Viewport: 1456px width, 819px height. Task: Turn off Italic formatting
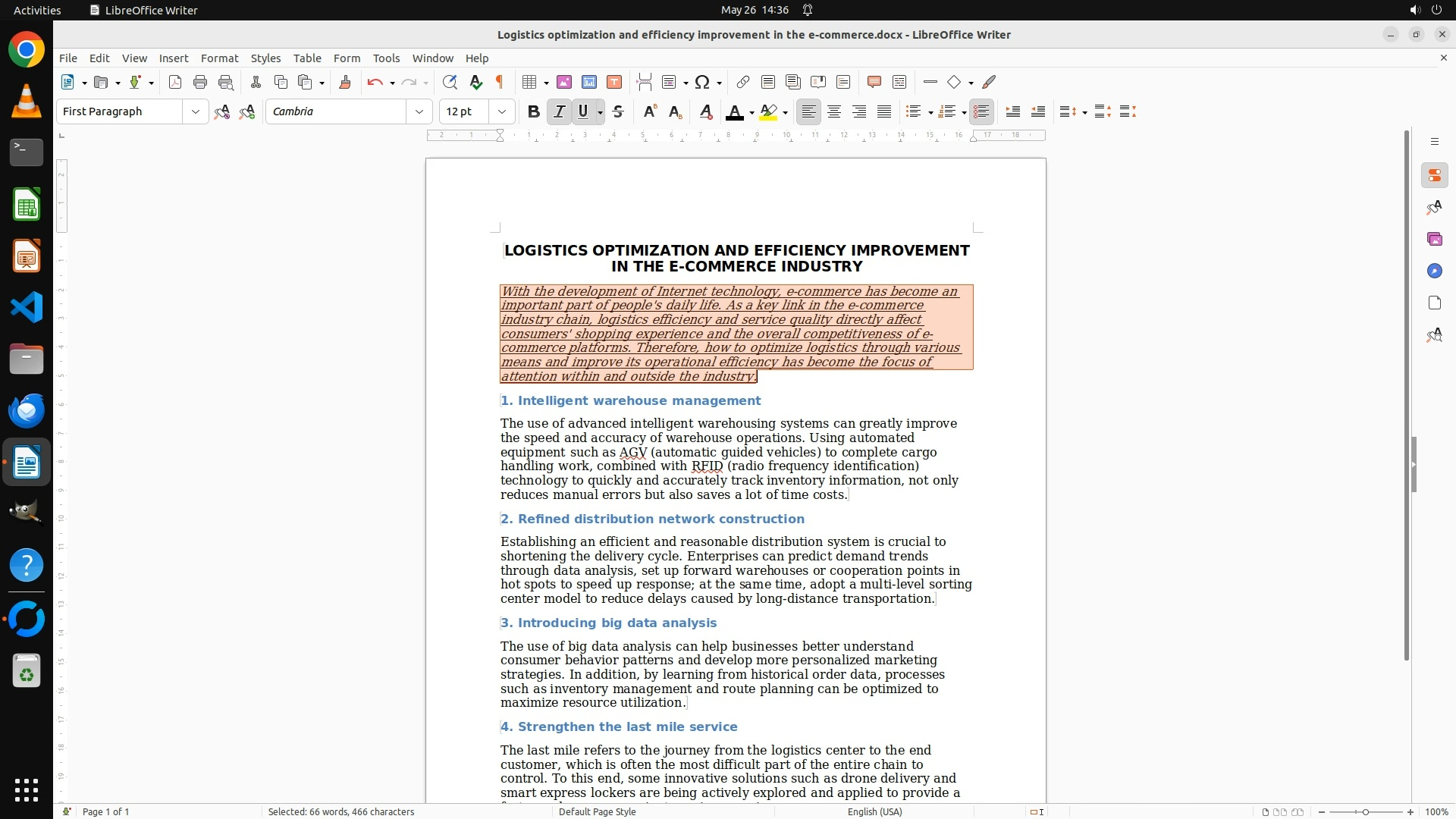[559, 111]
